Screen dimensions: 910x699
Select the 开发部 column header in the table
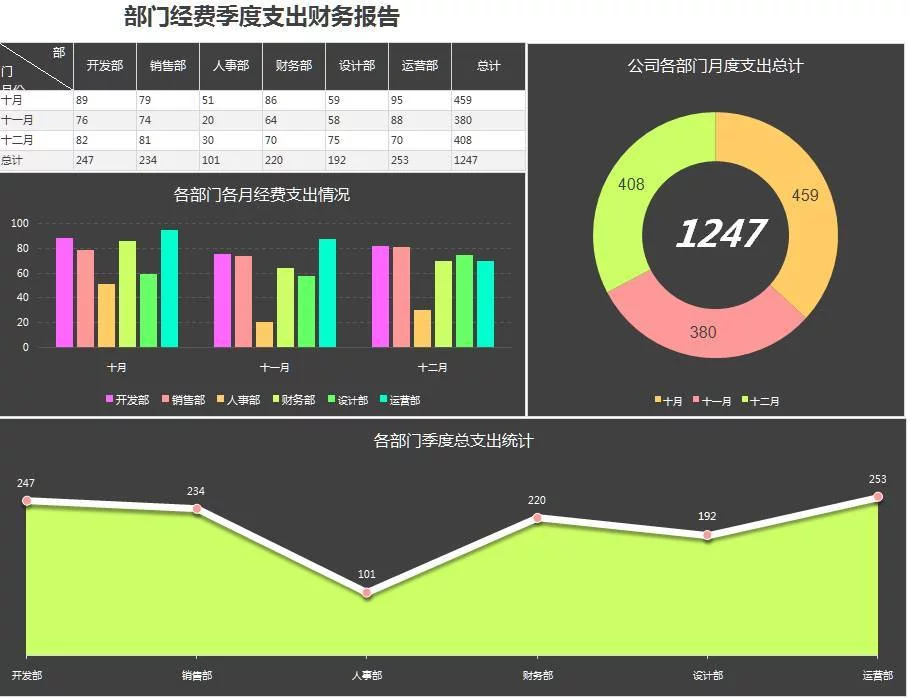[x=103, y=66]
